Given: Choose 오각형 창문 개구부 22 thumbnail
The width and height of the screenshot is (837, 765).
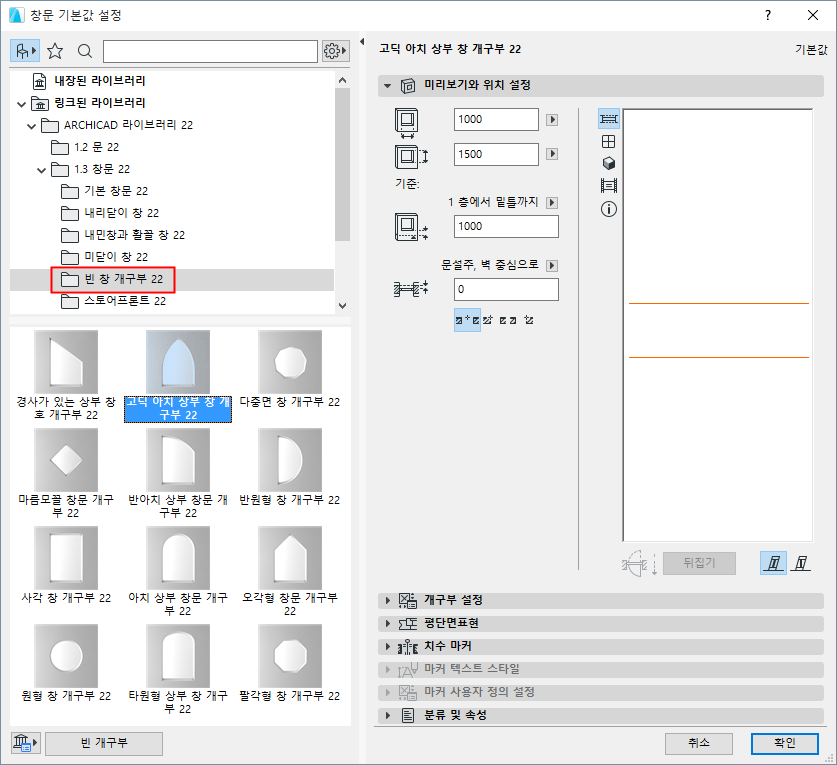Looking at the screenshot, I should [x=290, y=558].
